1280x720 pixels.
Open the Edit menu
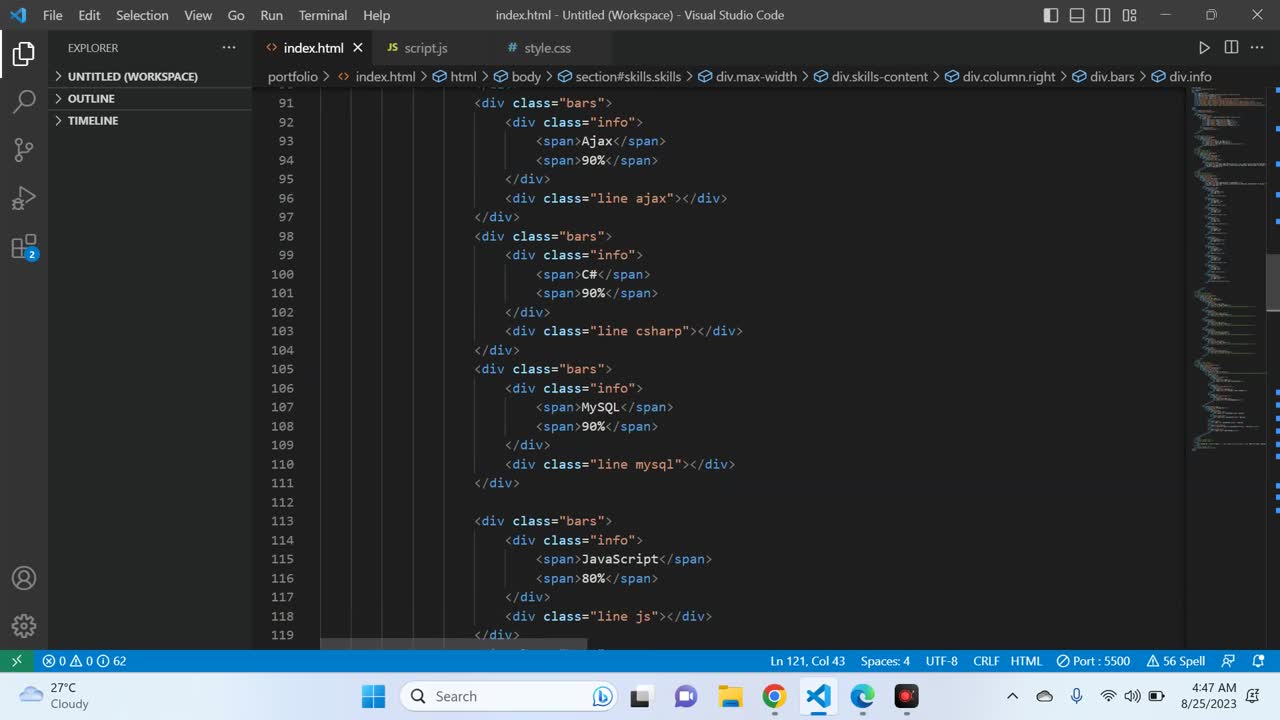[x=89, y=15]
